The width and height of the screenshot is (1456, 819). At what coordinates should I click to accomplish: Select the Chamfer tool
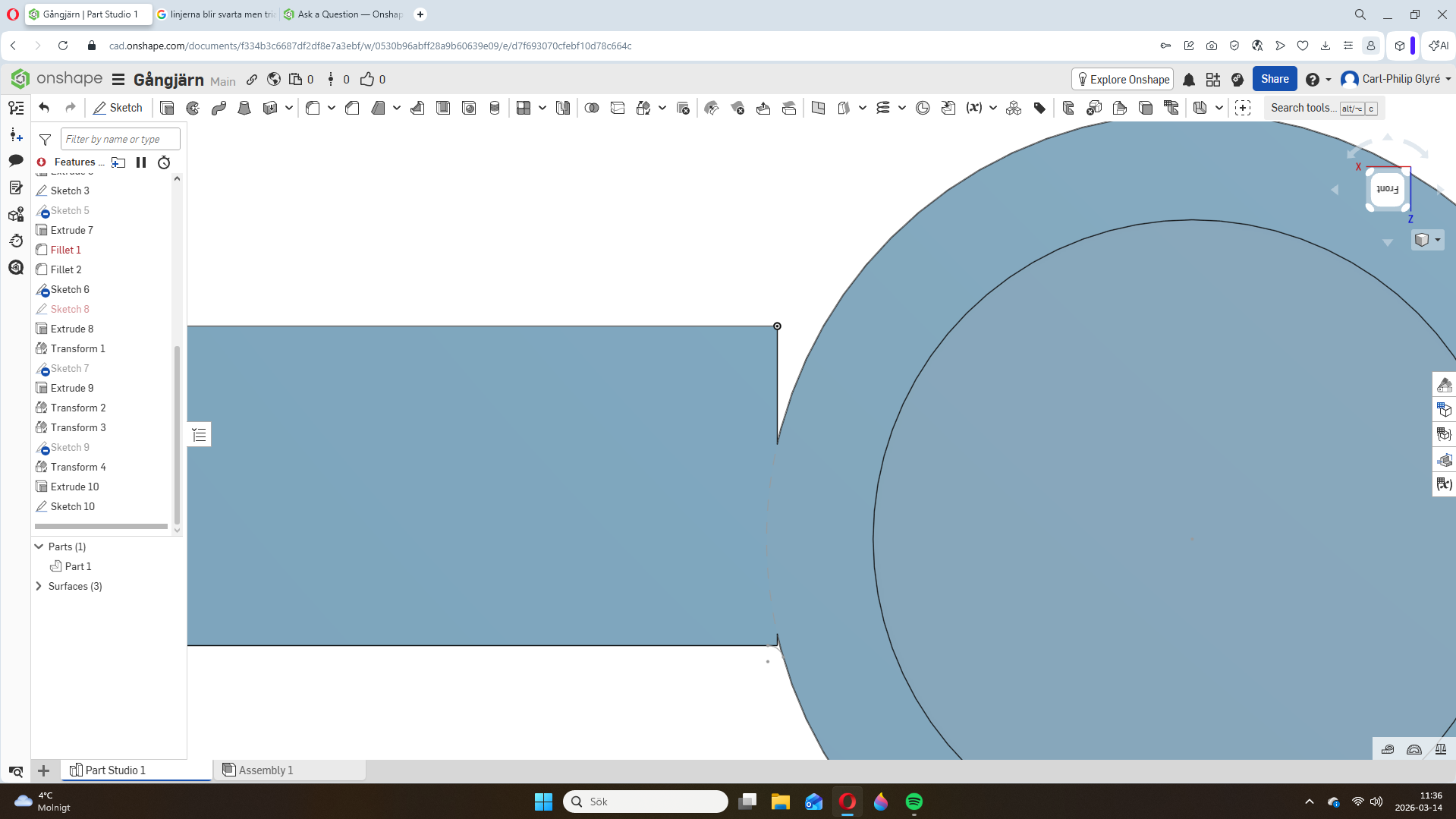tap(352, 108)
